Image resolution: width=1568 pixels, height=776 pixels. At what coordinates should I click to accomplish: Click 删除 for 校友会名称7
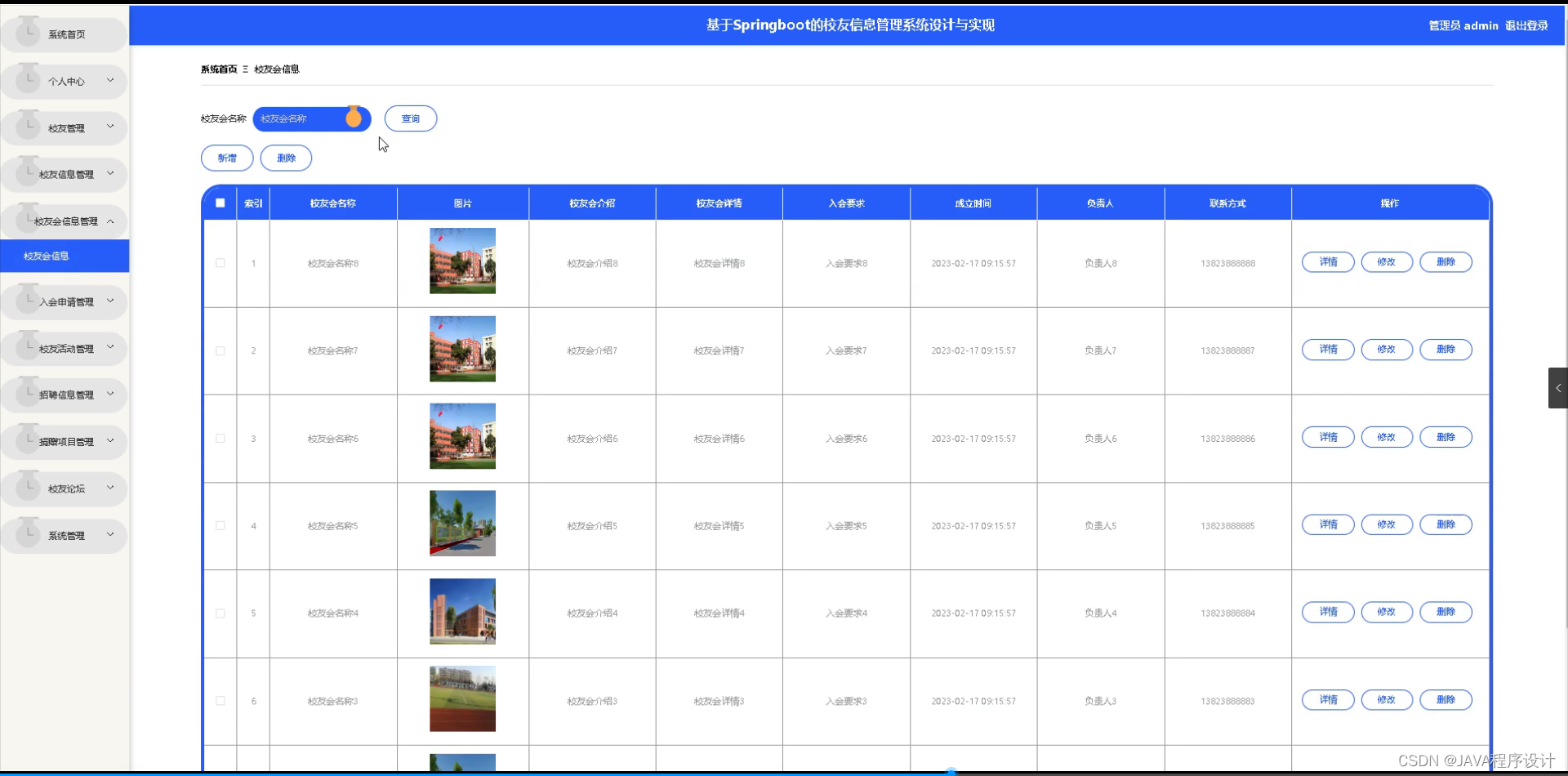click(1445, 350)
